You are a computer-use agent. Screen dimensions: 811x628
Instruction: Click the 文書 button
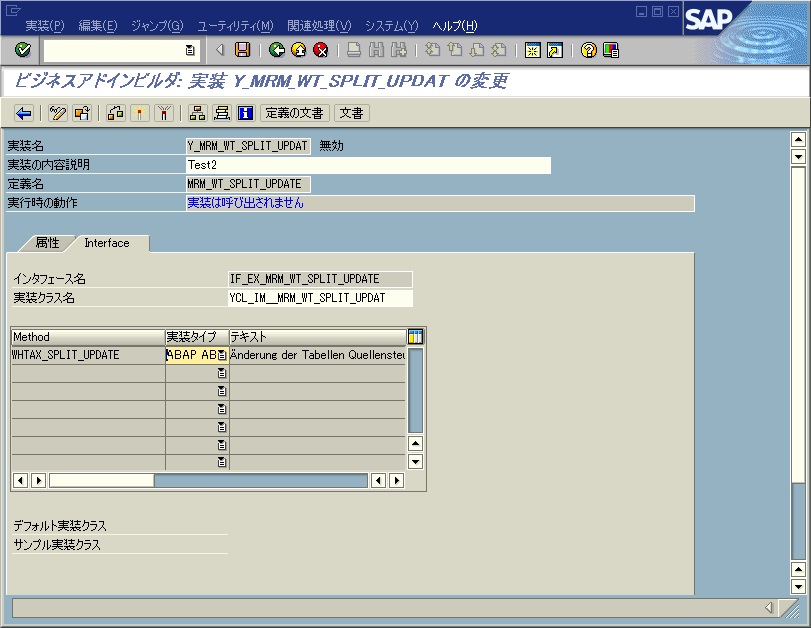pyautogui.click(x=351, y=113)
